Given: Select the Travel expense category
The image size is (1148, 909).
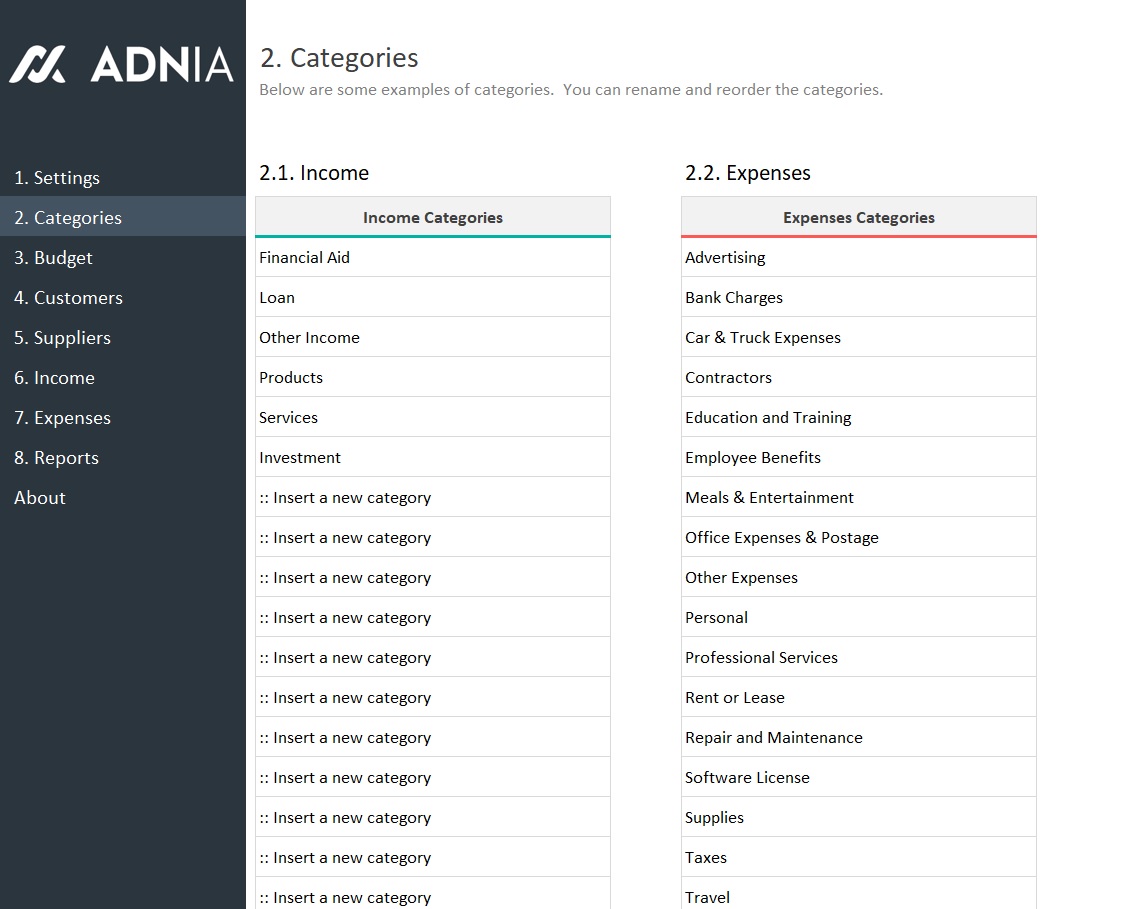Looking at the screenshot, I should point(859,894).
